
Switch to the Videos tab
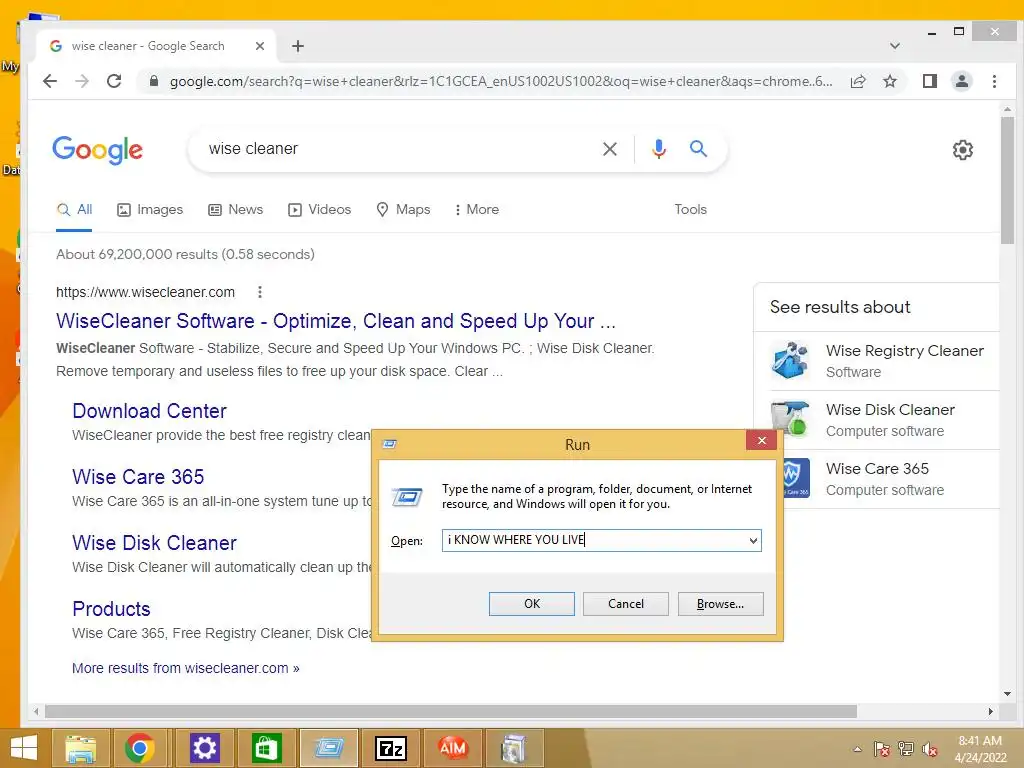point(320,210)
